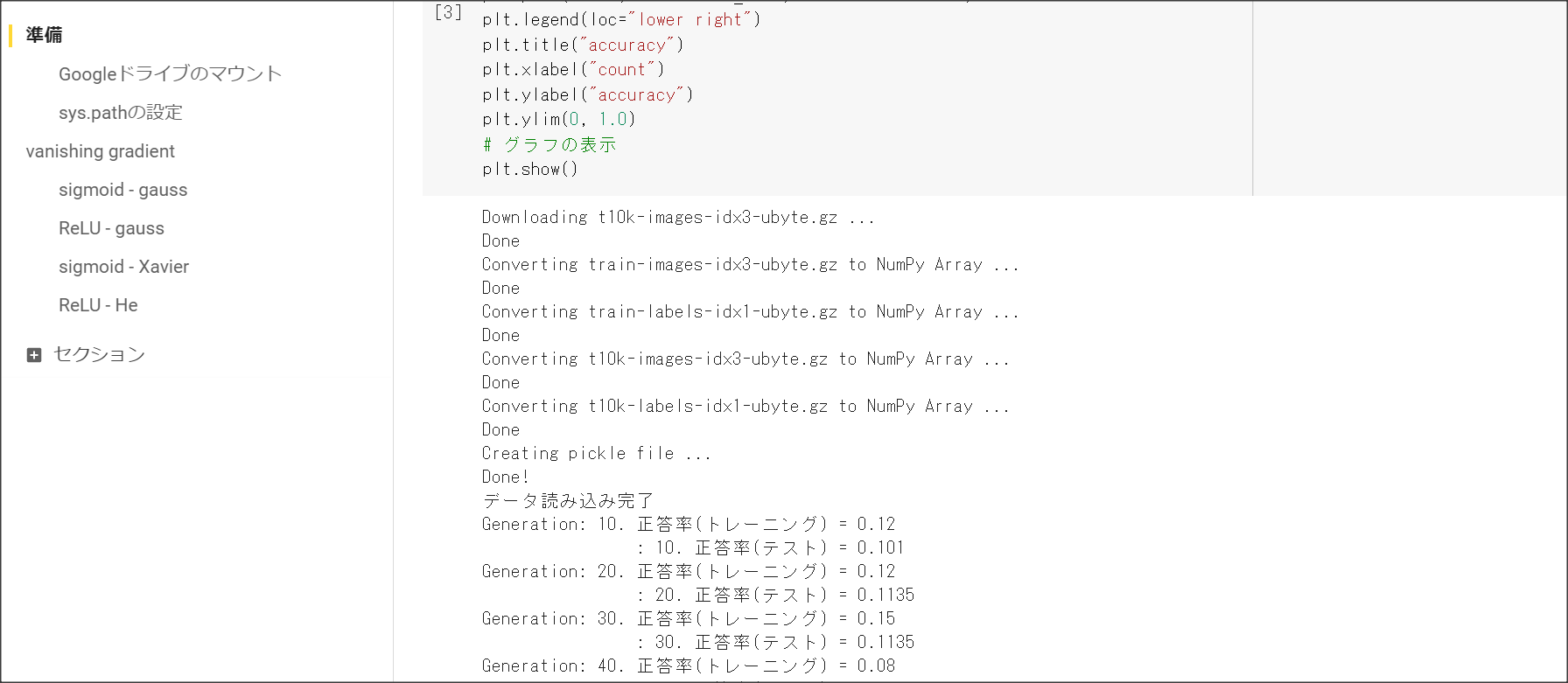Select the vanishing gradient heading
Image resolution: width=1568 pixels, height=683 pixels.
[x=100, y=151]
